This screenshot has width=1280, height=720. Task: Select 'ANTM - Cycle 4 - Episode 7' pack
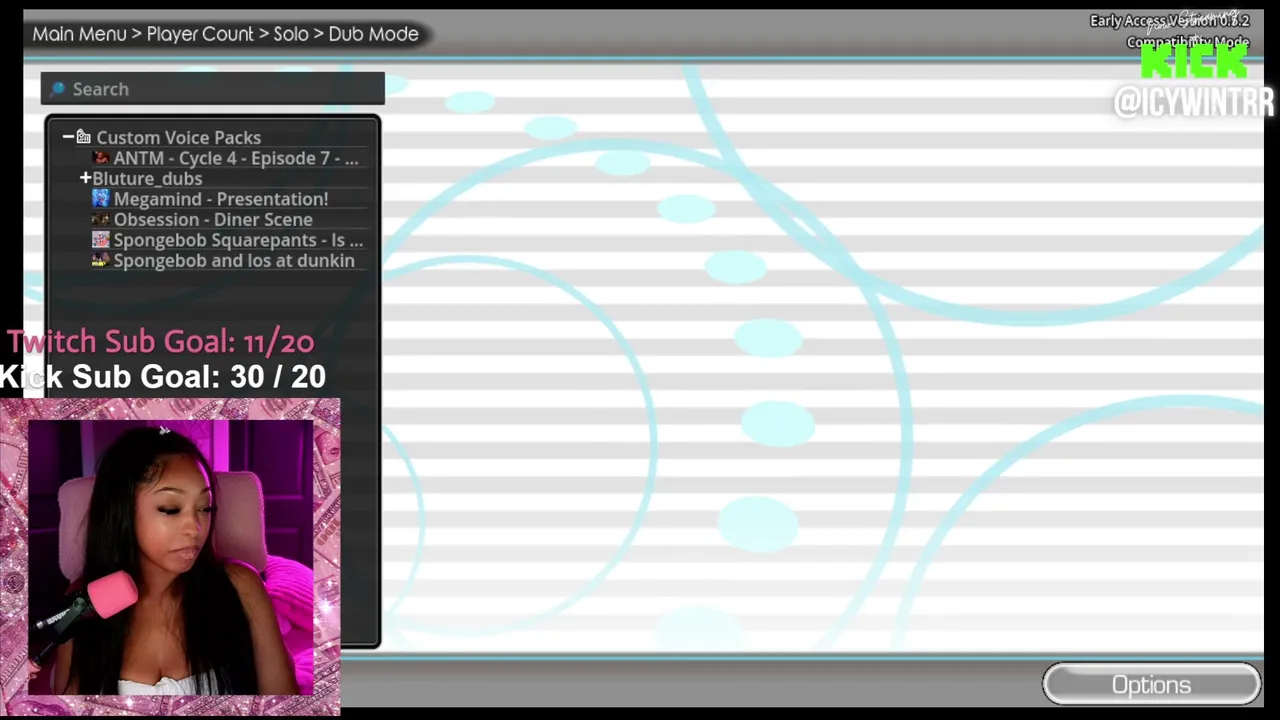click(x=236, y=158)
